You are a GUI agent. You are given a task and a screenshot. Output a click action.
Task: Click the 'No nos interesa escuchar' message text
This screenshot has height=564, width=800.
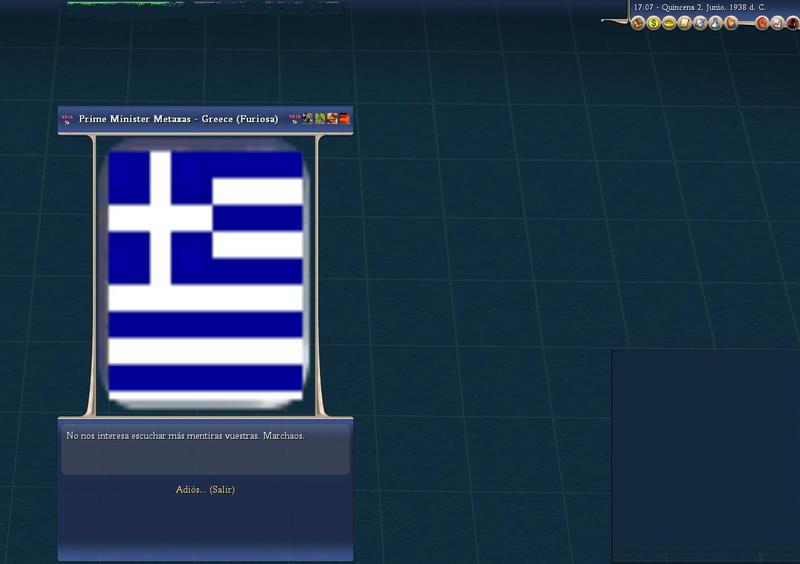click(185, 436)
